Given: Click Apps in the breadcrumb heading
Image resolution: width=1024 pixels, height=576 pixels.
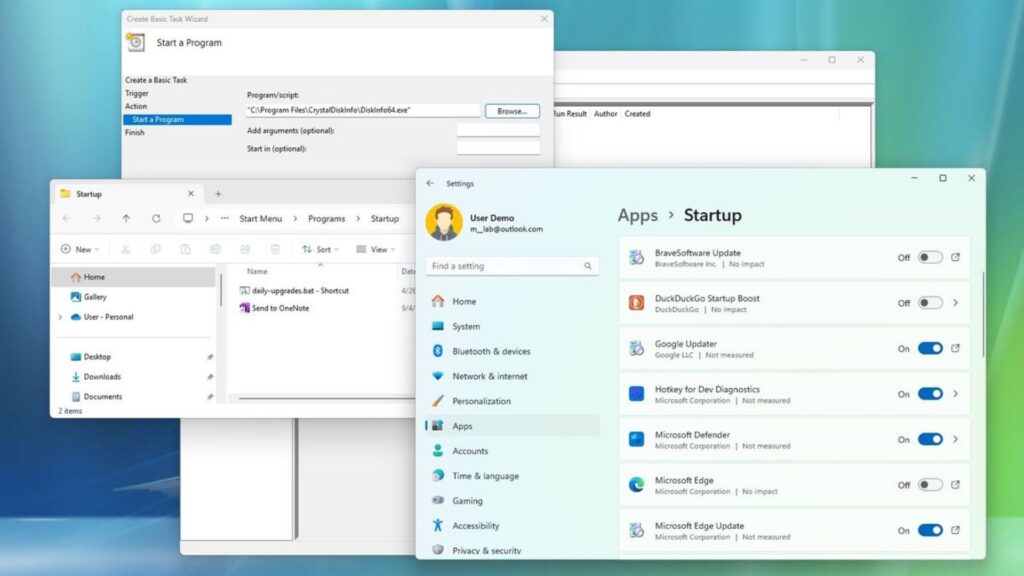Looking at the screenshot, I should point(637,215).
